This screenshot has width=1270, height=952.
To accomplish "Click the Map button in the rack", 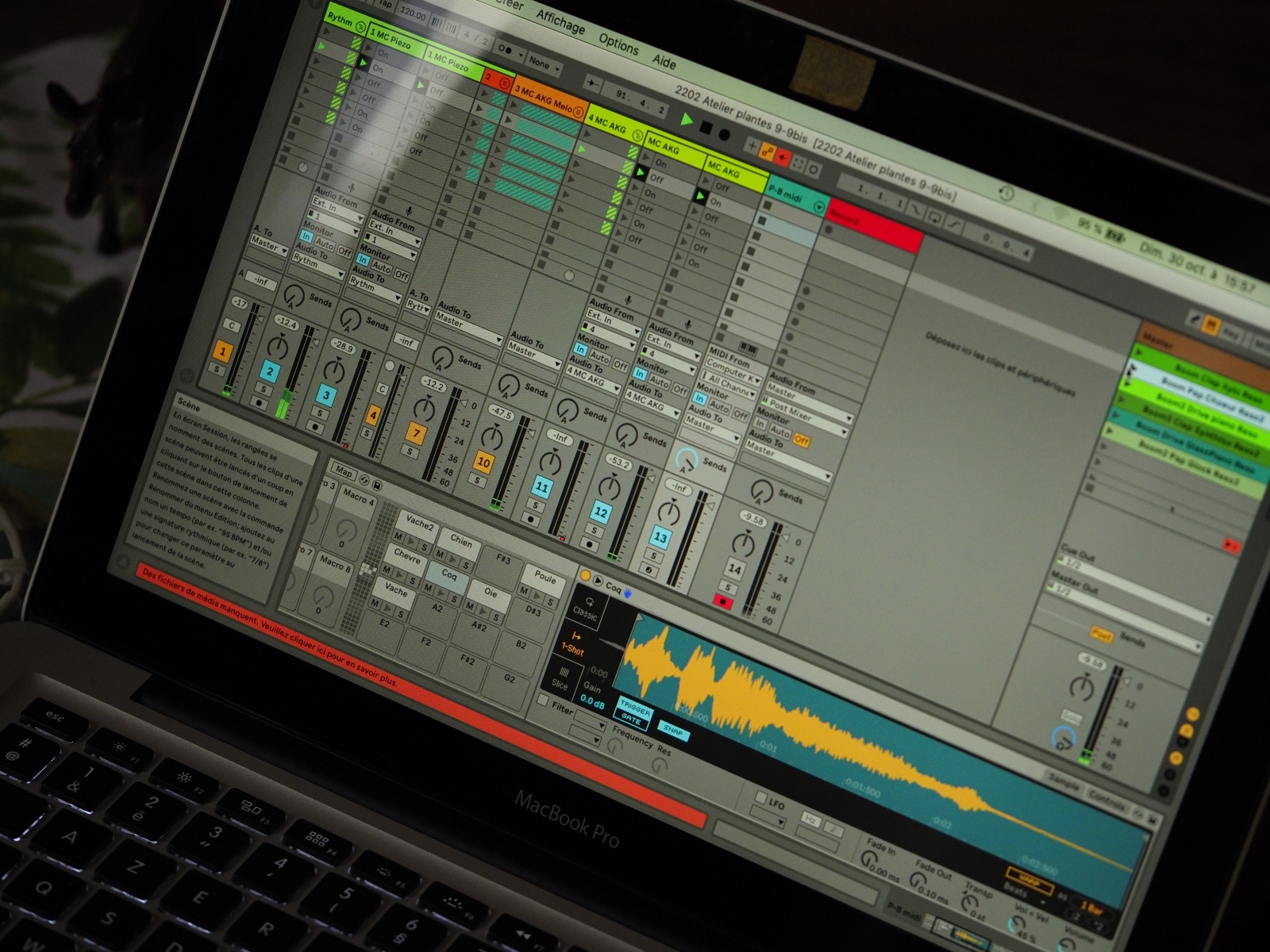I will [x=344, y=471].
